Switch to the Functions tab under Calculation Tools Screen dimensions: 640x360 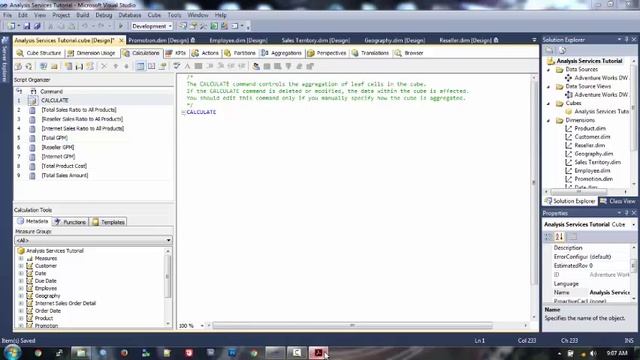71,222
